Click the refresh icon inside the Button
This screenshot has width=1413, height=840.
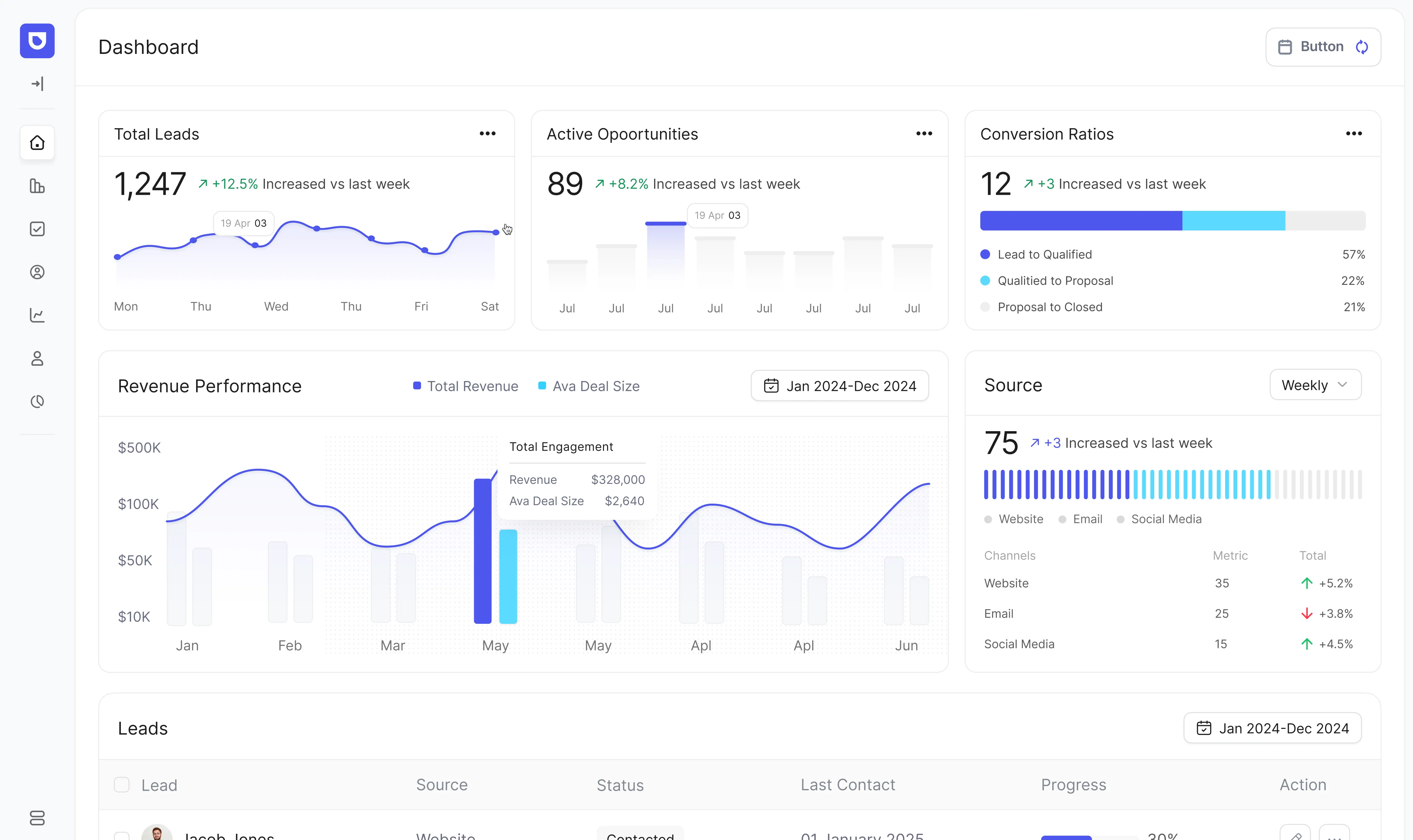point(1362,46)
